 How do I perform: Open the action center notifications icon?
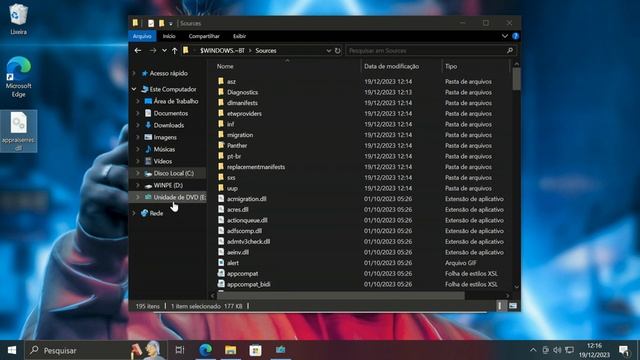point(624,350)
